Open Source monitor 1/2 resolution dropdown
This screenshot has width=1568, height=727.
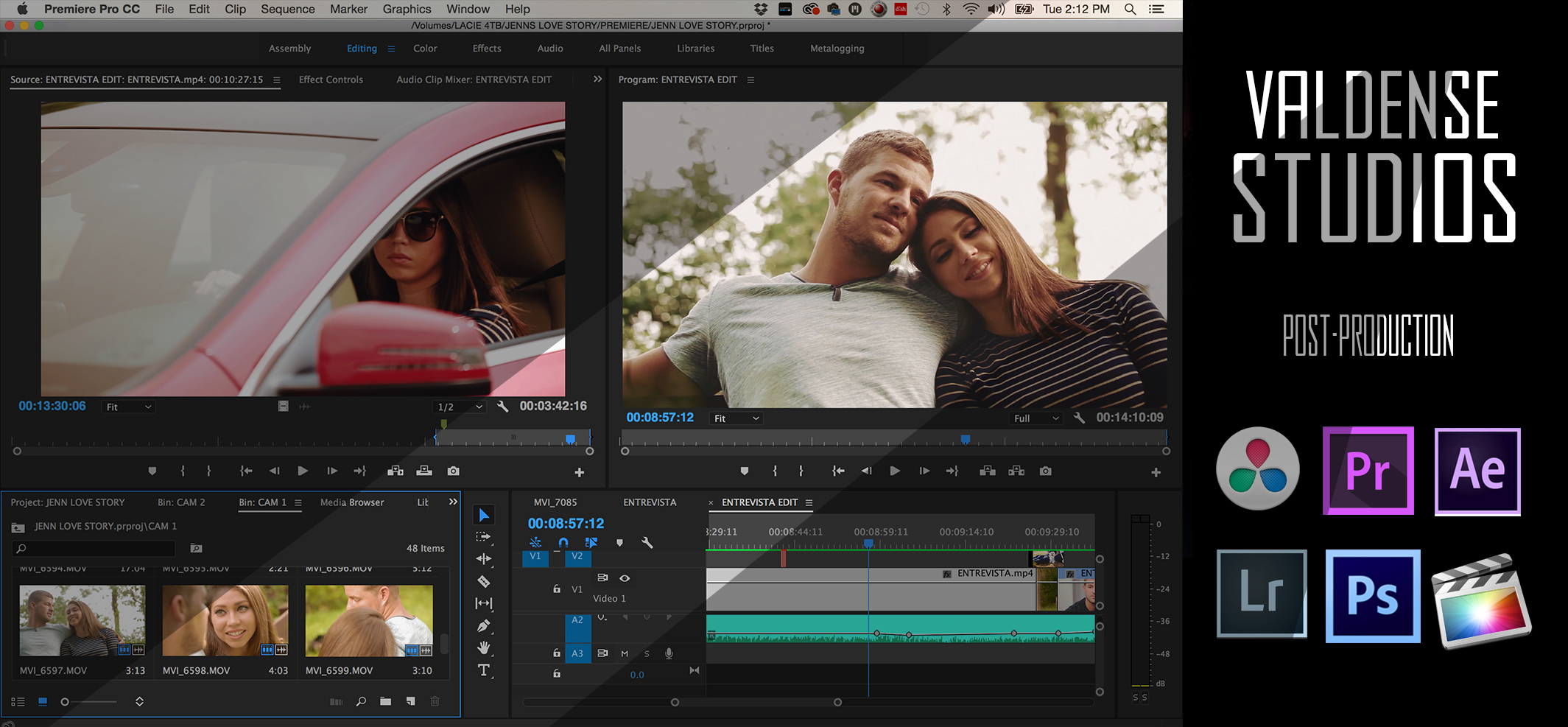pyautogui.click(x=460, y=407)
